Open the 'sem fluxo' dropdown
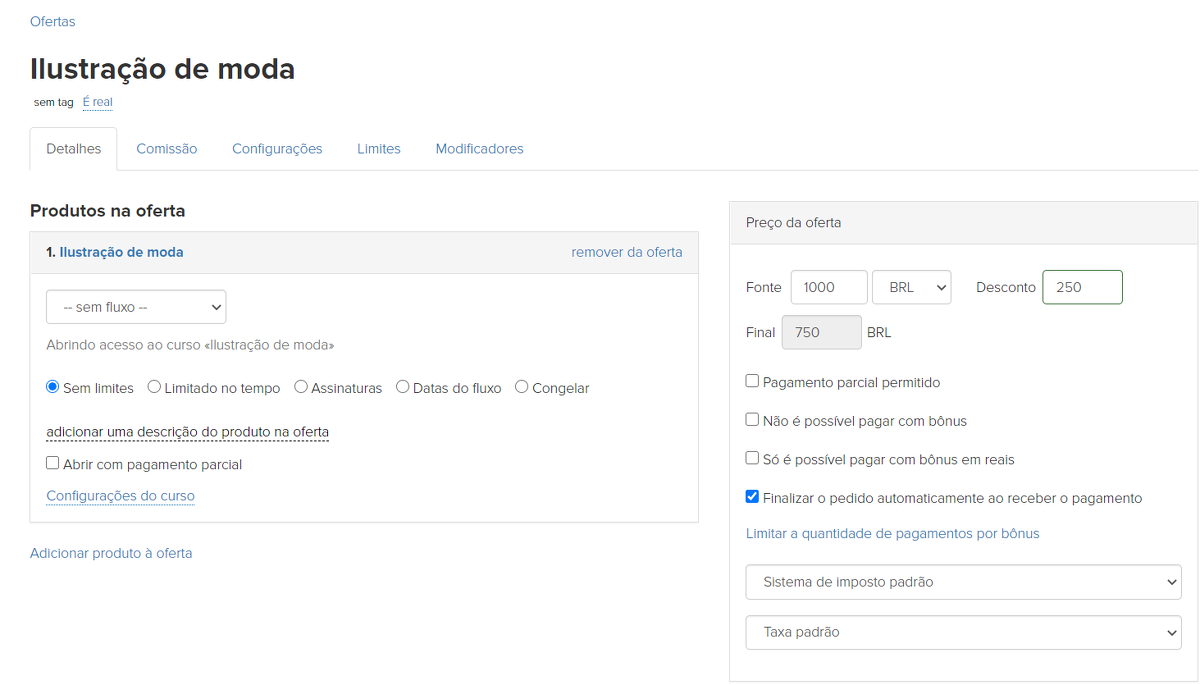Image resolution: width=1200 pixels, height=685 pixels. [x=136, y=307]
